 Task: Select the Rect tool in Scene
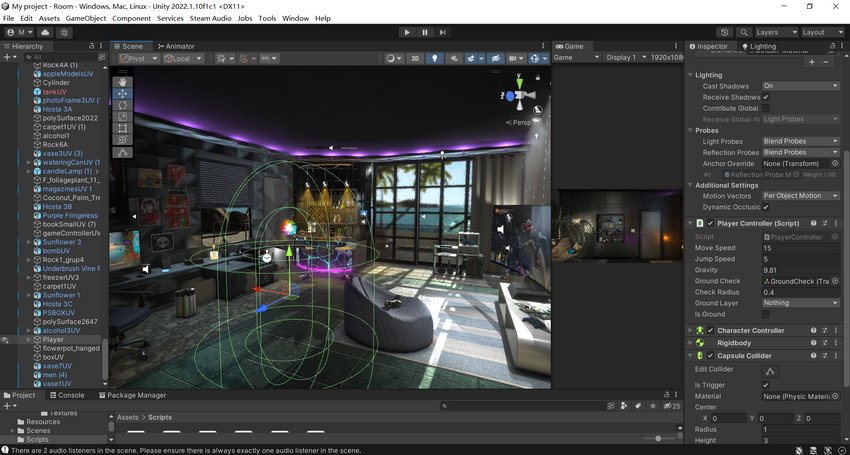123,128
